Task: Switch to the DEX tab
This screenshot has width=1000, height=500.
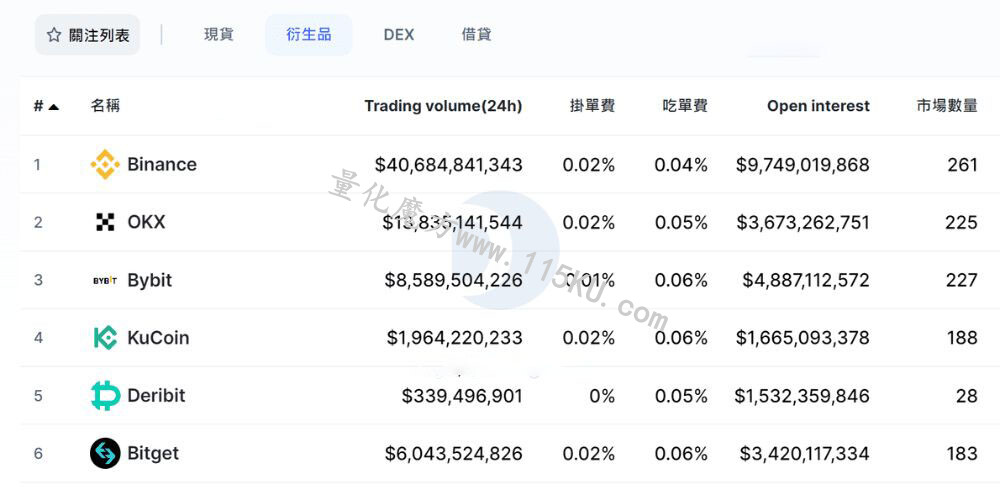Action: (x=399, y=34)
